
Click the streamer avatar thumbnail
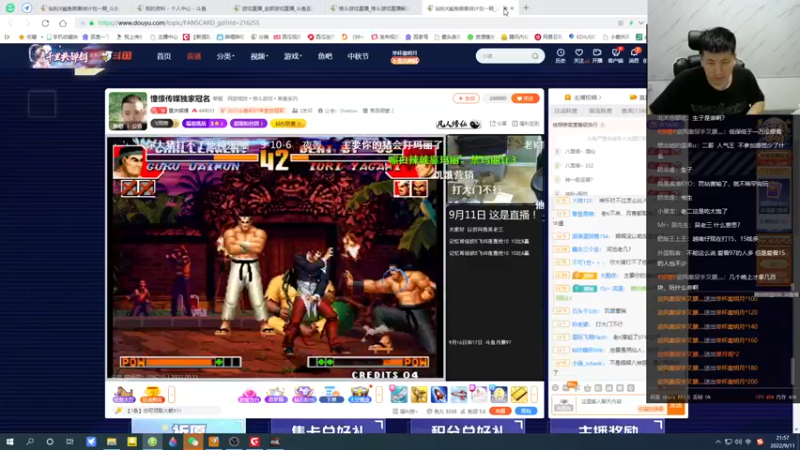(x=128, y=111)
